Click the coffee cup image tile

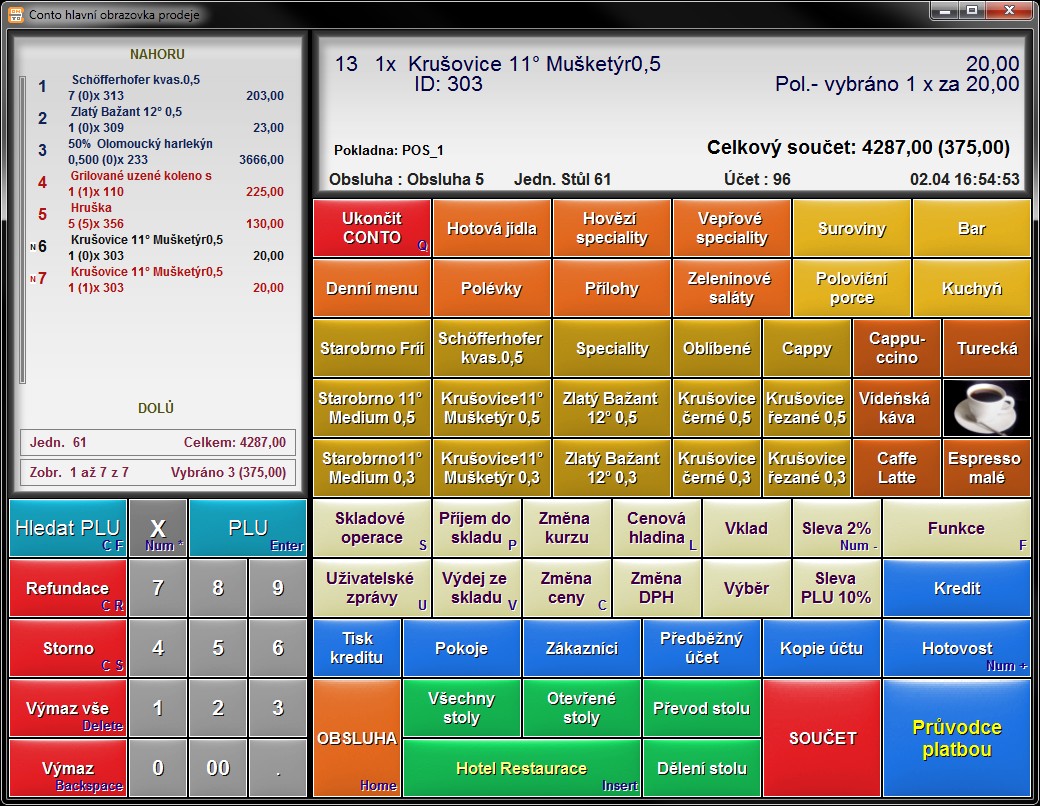coord(986,408)
